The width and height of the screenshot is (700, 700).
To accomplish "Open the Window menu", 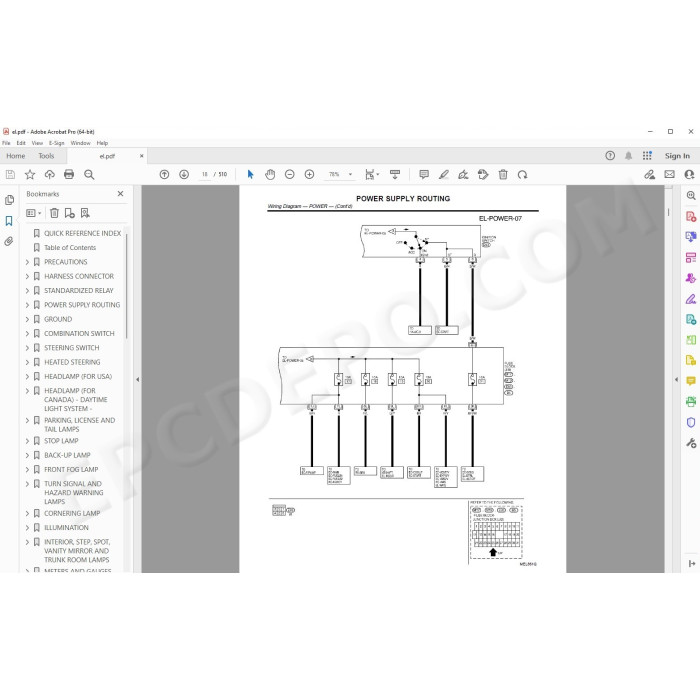I will click(80, 143).
